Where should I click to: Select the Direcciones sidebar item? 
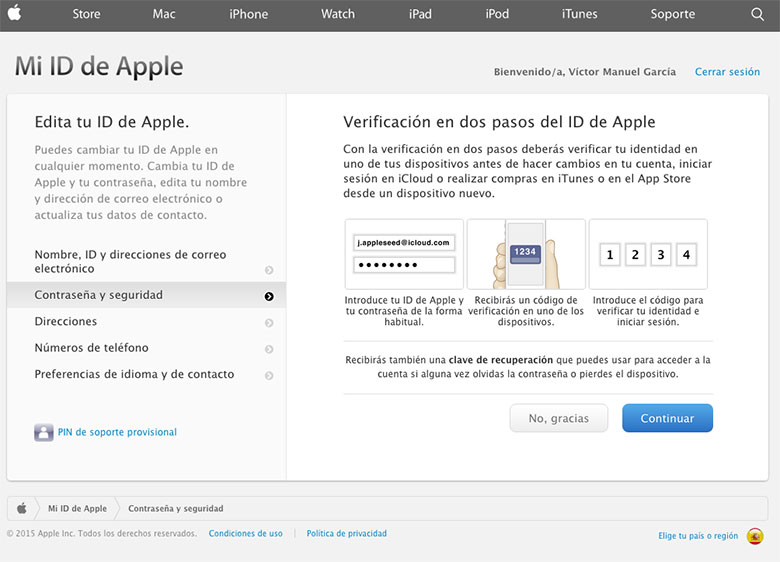pos(146,321)
